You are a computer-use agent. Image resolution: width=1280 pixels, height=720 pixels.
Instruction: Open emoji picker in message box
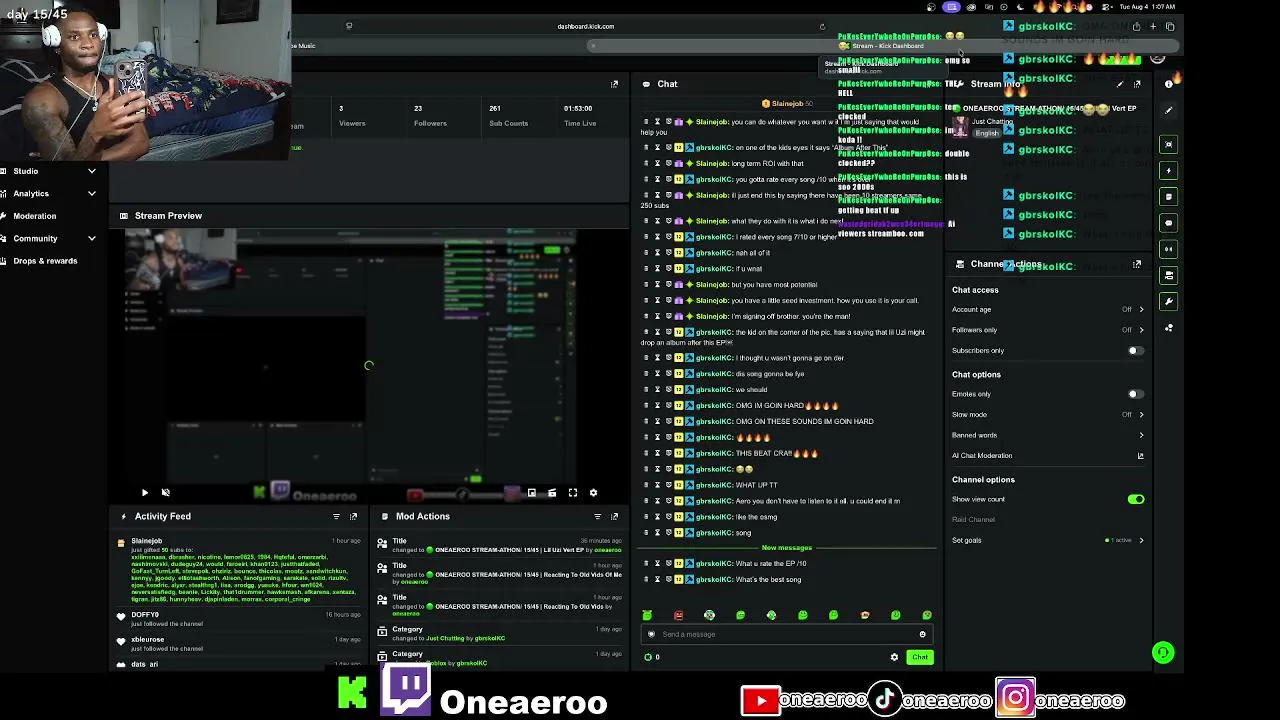point(922,634)
